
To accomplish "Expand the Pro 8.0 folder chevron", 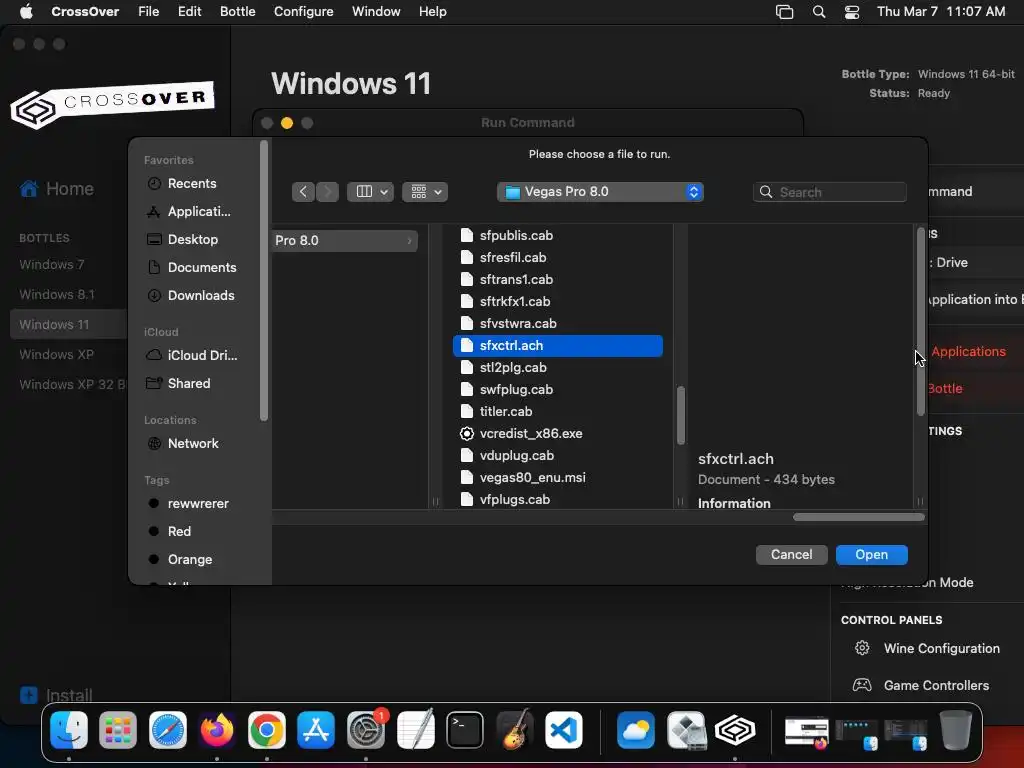I will click(409, 241).
